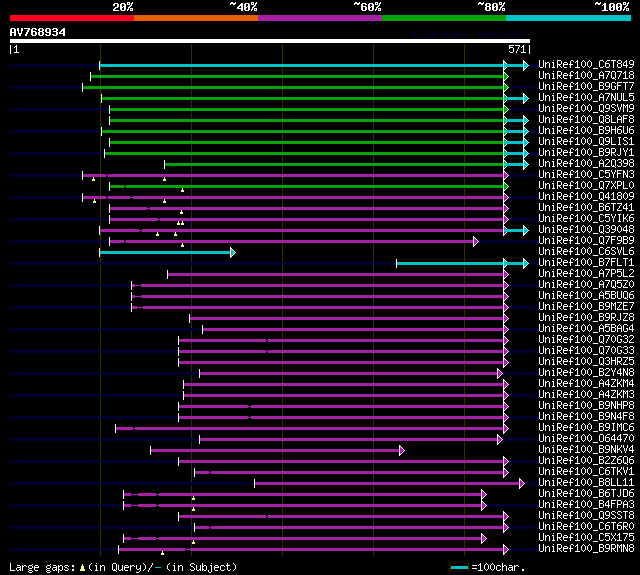This screenshot has height=575, width=640.
Task: Open UniRef100_C6T6R0 entry
Action: (x=586, y=527)
